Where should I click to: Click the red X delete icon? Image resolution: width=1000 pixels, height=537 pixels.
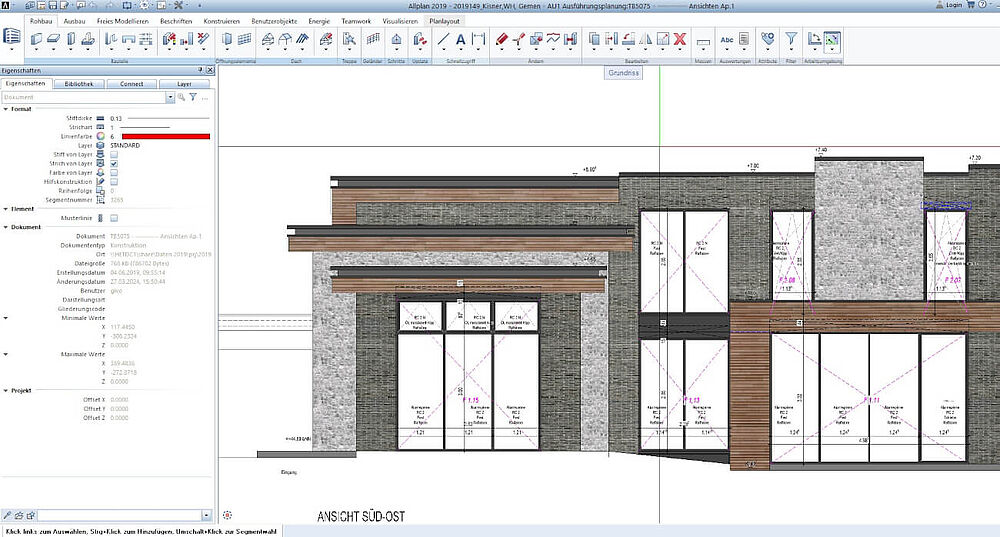point(680,40)
